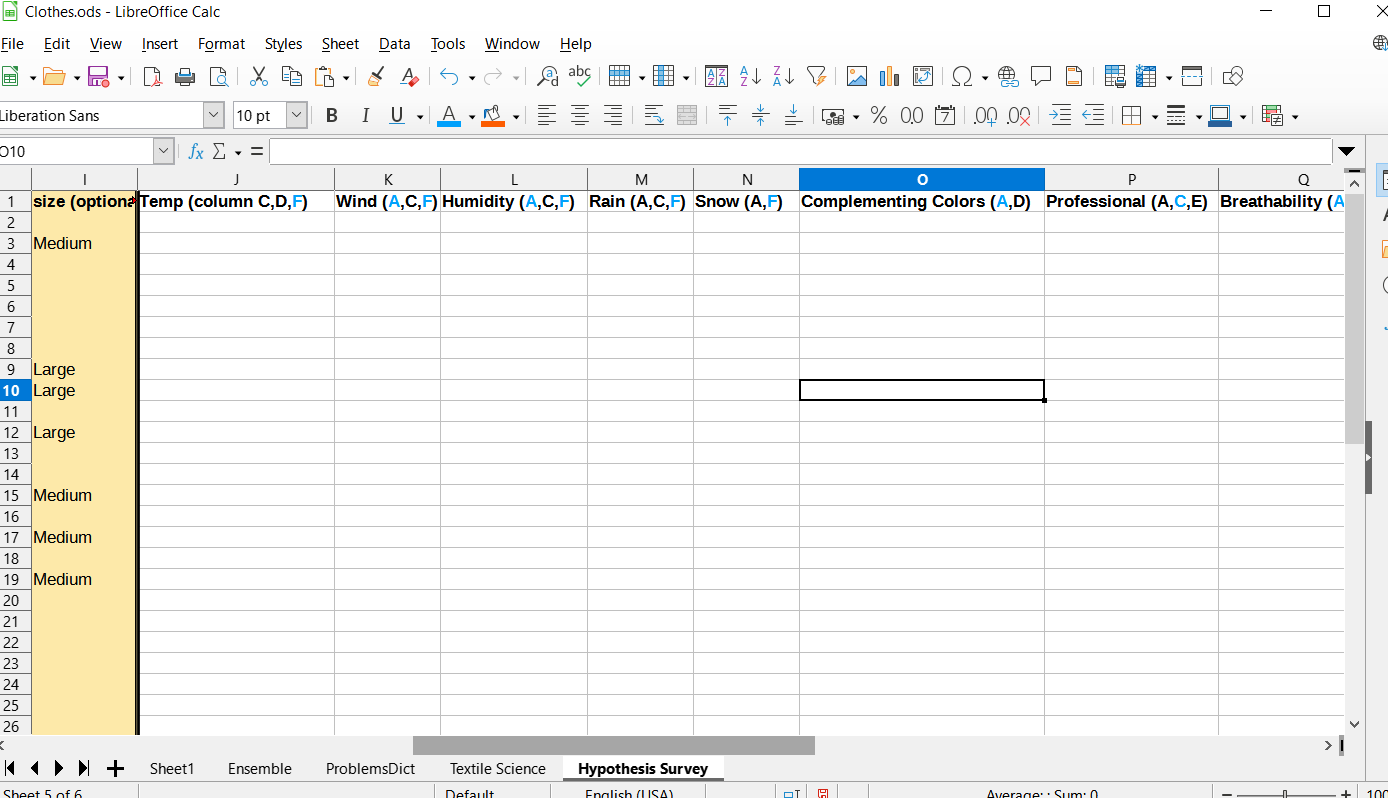Apply the blue font color swatch
Screen dimensions: 1388x798
(449, 116)
